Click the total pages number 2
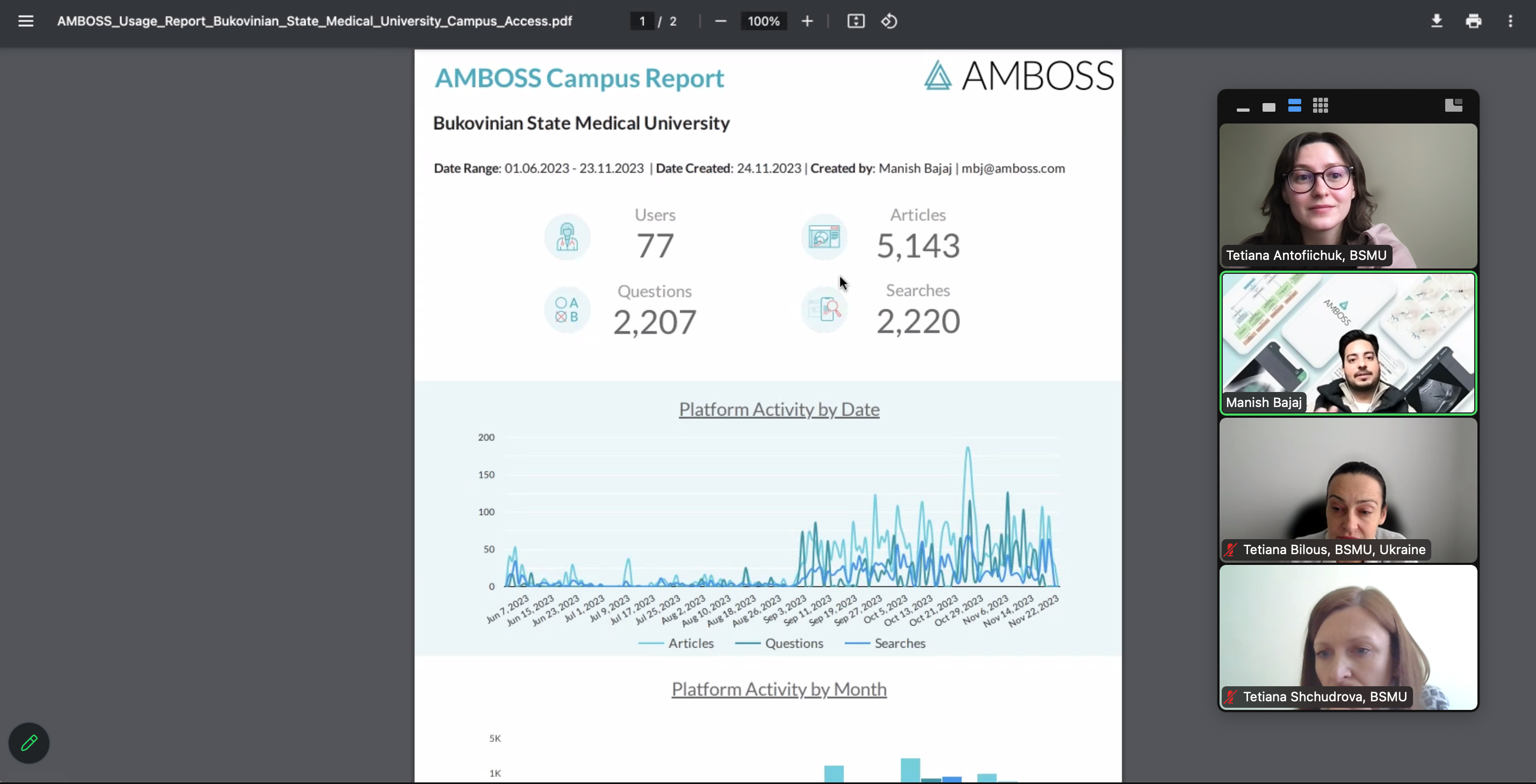Image resolution: width=1536 pixels, height=784 pixels. pyautogui.click(x=673, y=21)
